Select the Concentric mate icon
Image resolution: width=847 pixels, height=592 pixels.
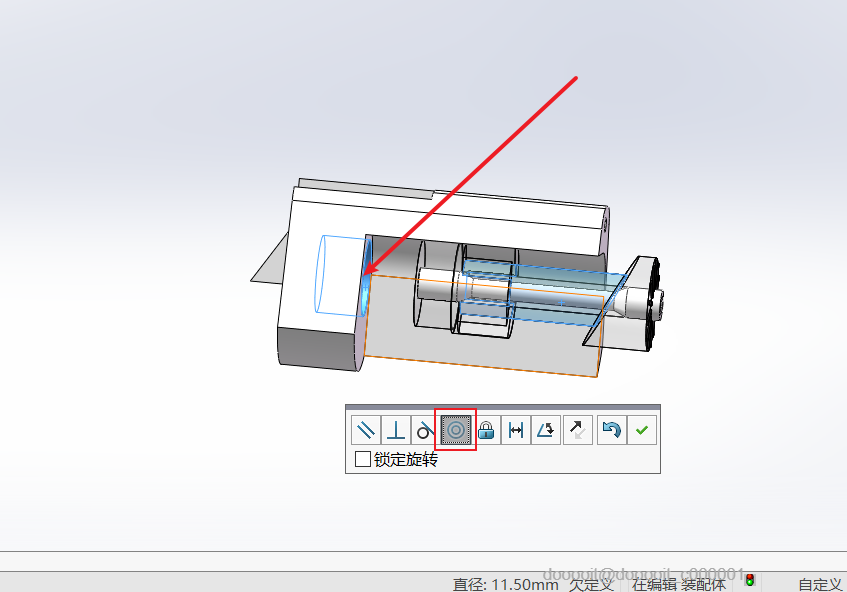pyautogui.click(x=455, y=430)
